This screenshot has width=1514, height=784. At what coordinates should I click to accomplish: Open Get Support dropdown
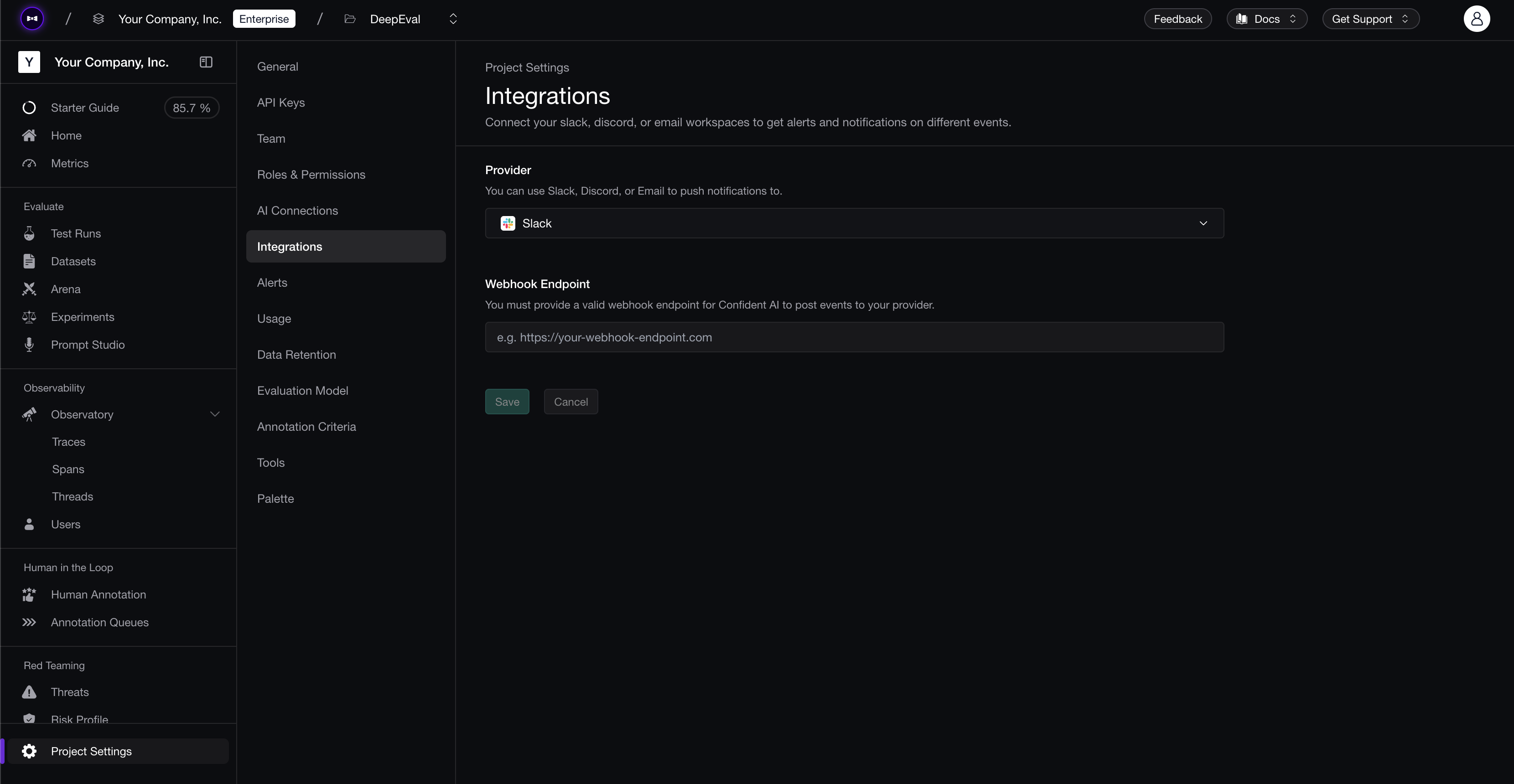coord(1370,19)
